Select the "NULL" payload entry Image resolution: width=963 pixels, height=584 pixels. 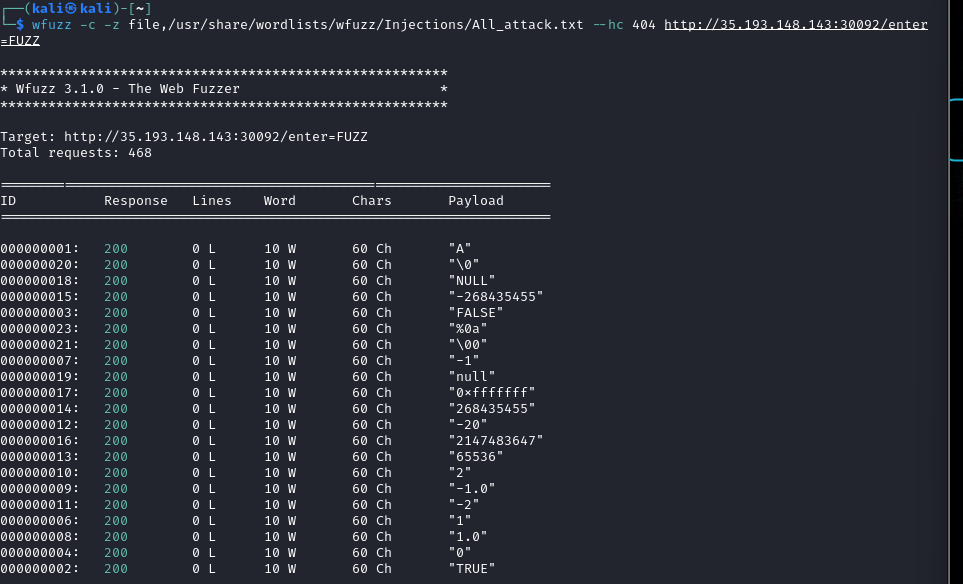pyautogui.click(x=472, y=281)
